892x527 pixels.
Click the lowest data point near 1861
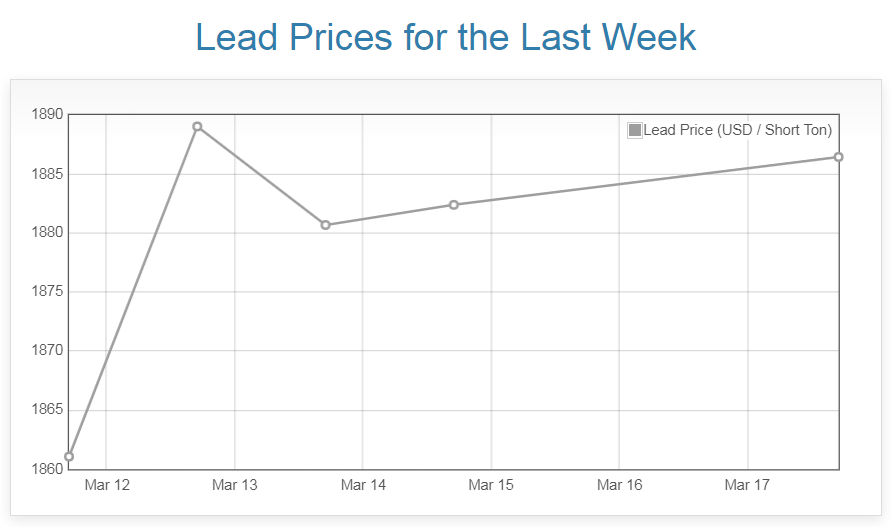(x=69, y=457)
